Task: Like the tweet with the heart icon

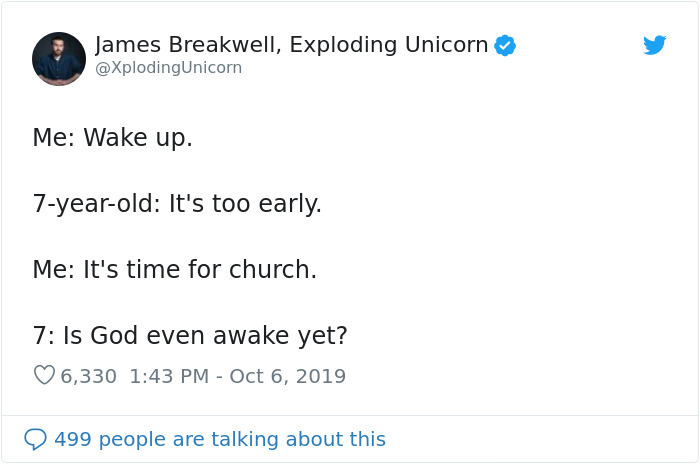Action: [44, 376]
